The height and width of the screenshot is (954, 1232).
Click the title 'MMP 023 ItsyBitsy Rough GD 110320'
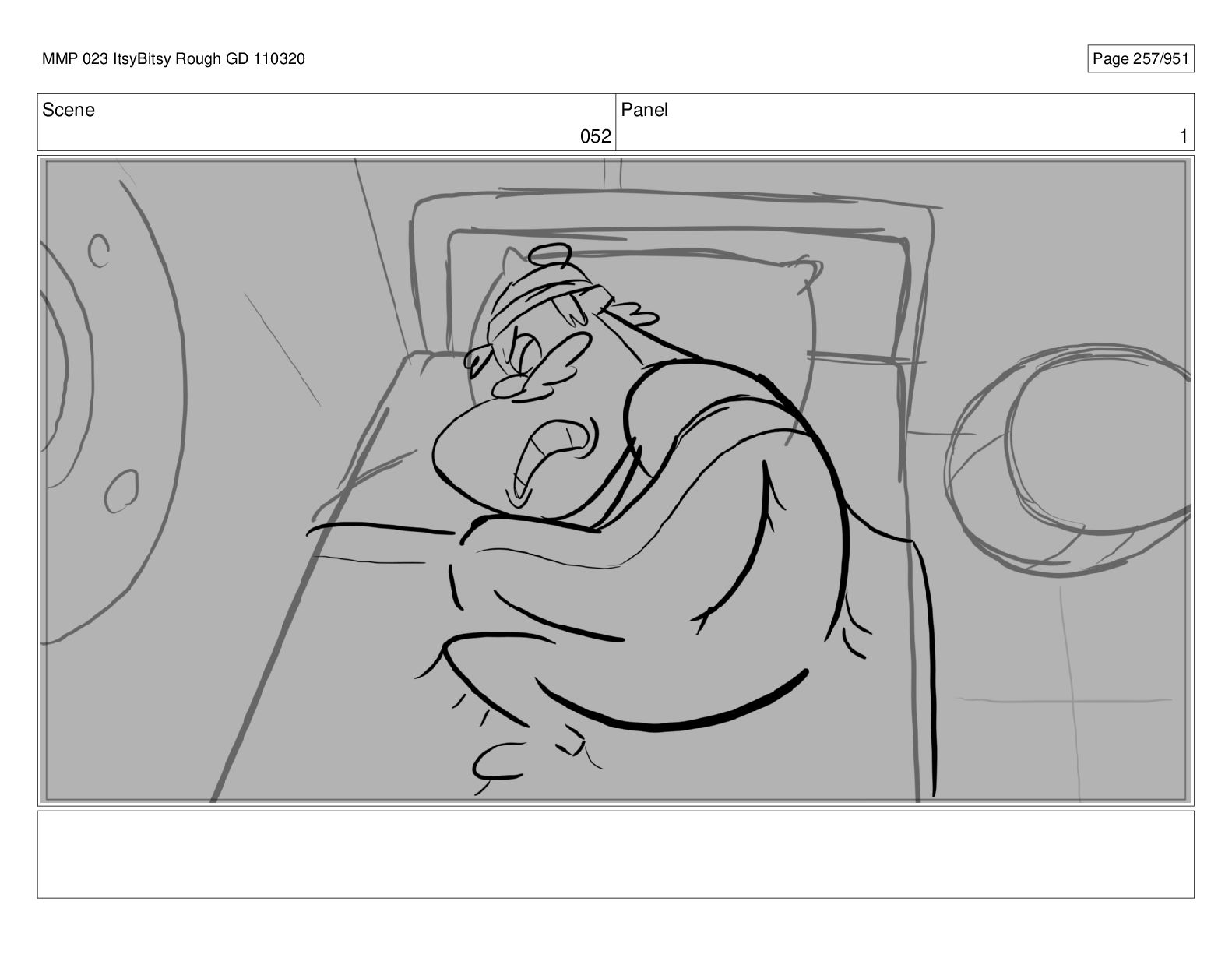(174, 58)
